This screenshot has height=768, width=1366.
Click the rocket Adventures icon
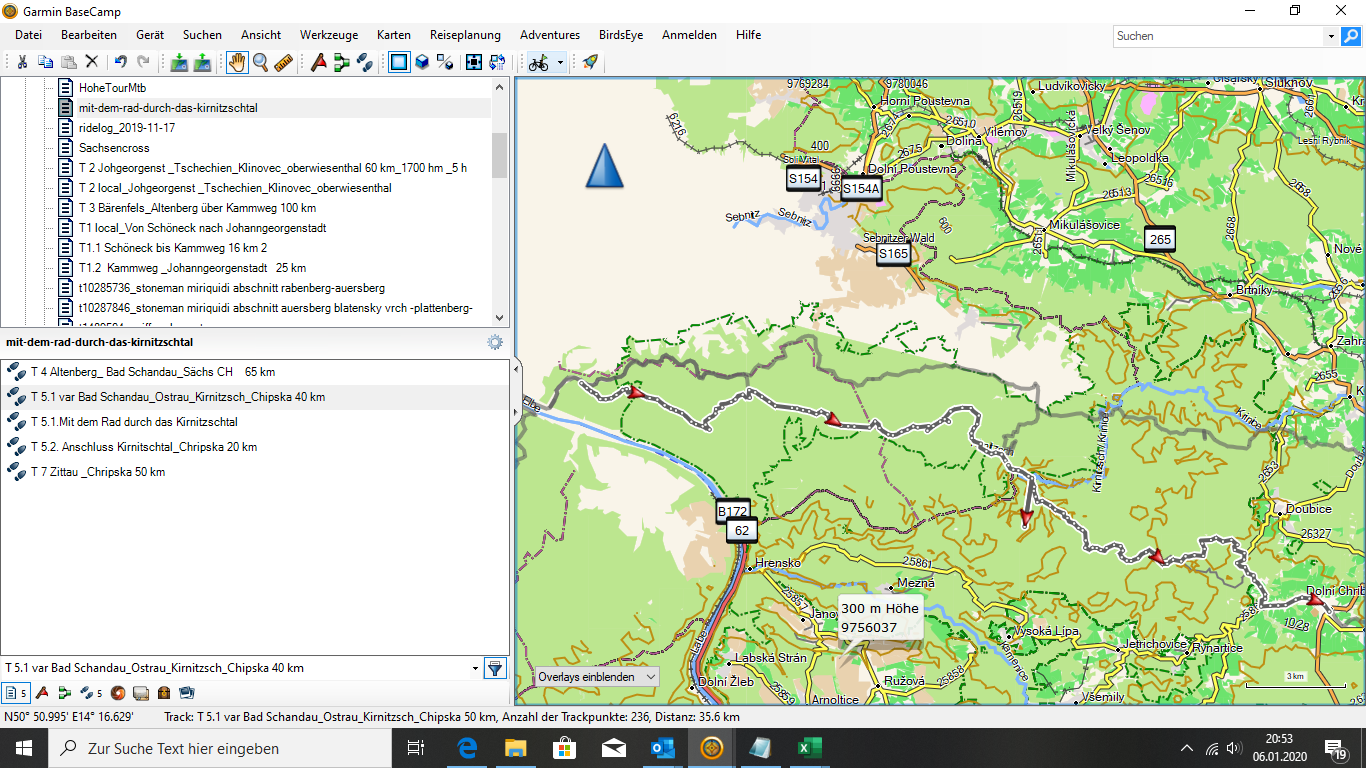(590, 62)
